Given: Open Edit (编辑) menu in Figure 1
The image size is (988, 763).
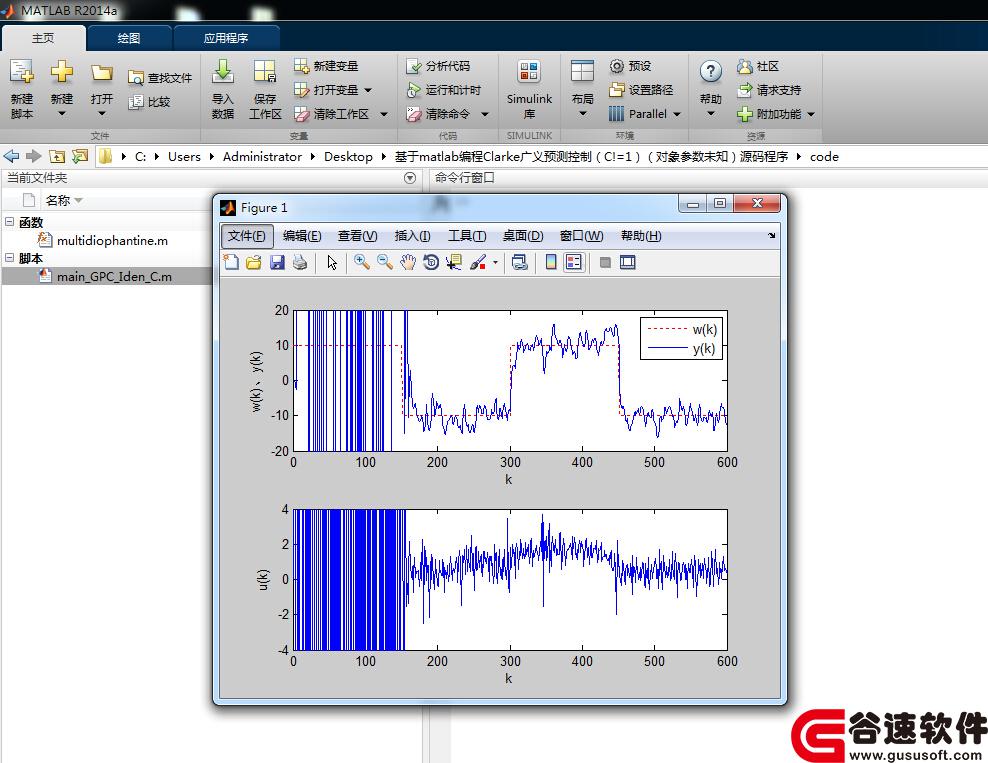Looking at the screenshot, I should 302,236.
